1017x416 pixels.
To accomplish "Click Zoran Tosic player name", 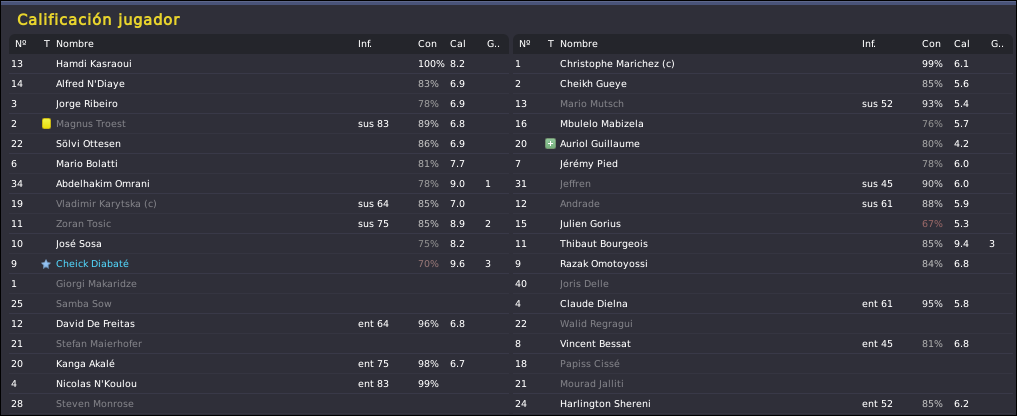I will [83, 224].
